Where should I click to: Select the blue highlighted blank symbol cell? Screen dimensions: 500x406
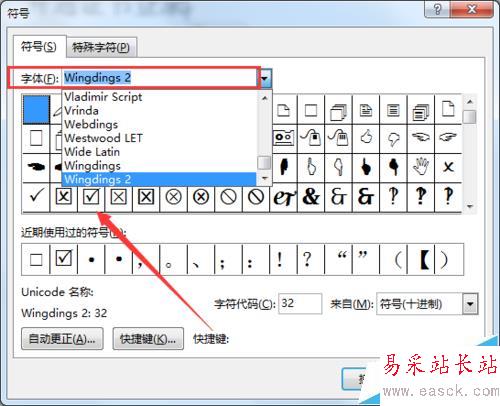click(x=36, y=110)
